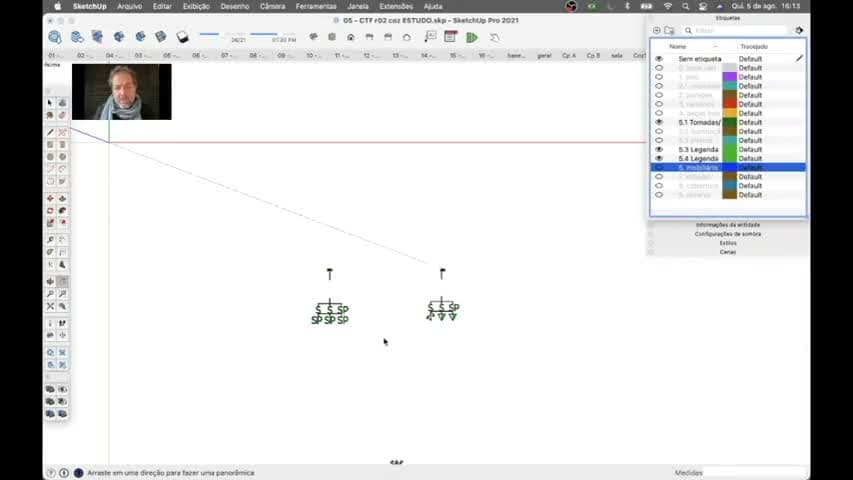
Task: Choose the Select arrow tool
Action: coord(50,103)
